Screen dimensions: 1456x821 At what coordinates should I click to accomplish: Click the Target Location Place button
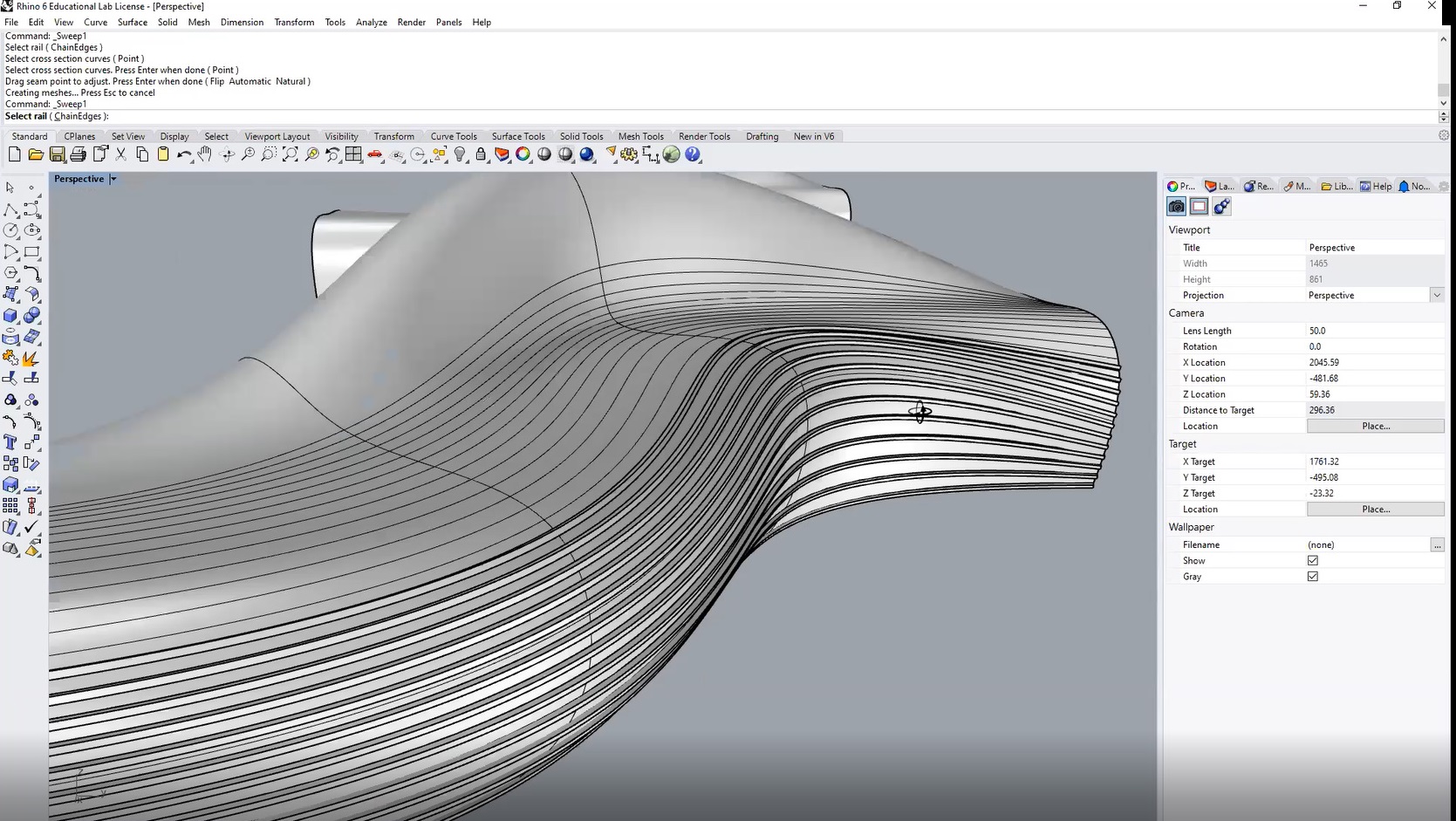pos(1375,510)
